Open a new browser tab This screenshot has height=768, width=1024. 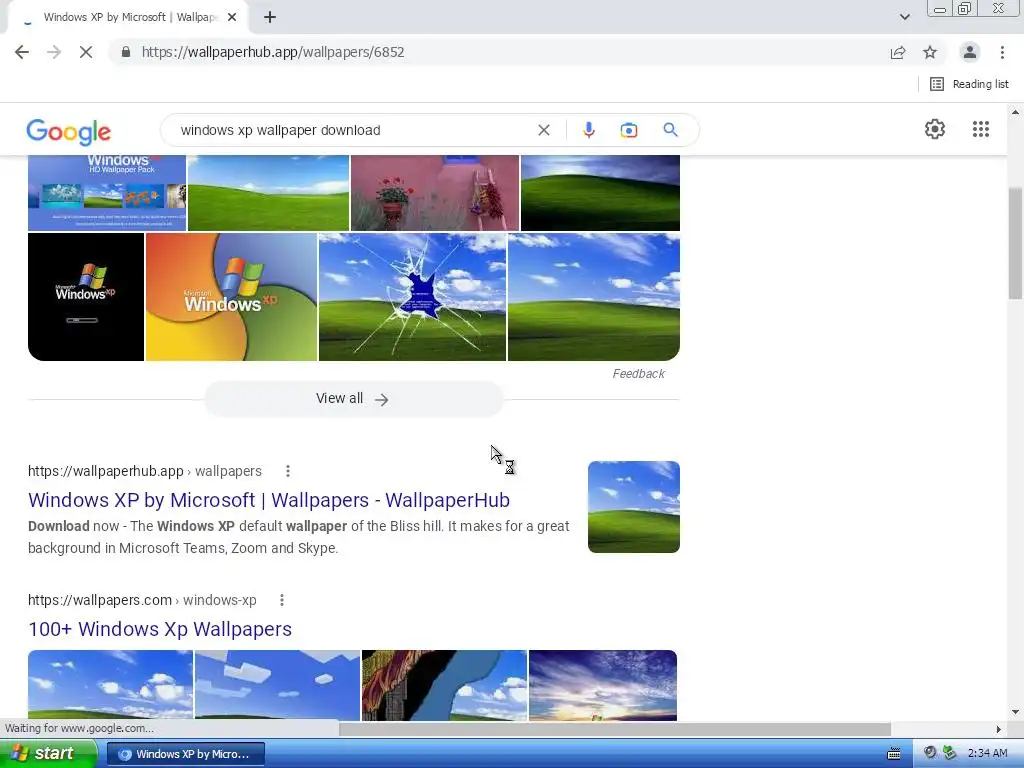tap(270, 17)
